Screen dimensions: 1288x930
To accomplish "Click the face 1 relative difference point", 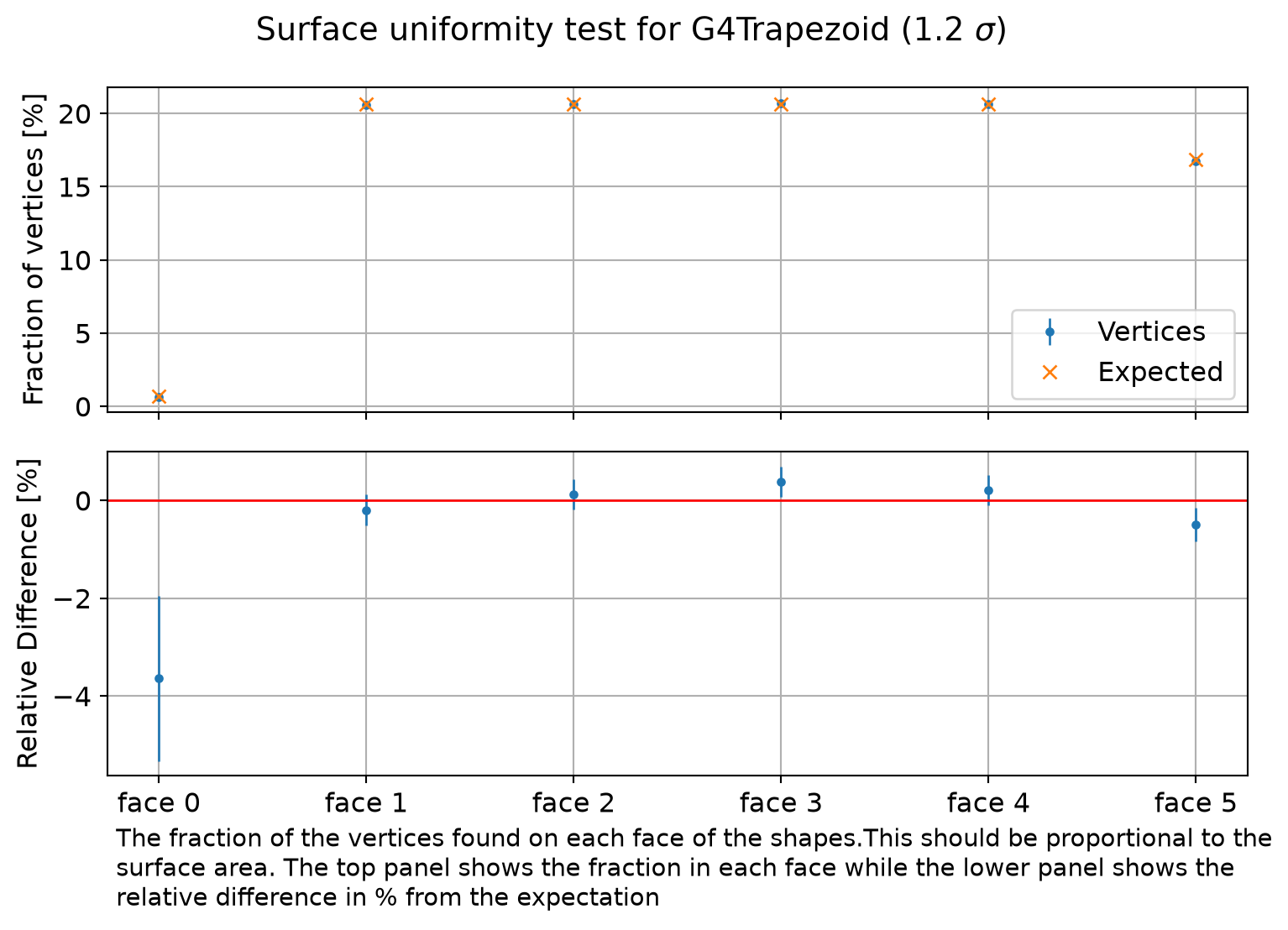I will pyautogui.click(x=366, y=510).
